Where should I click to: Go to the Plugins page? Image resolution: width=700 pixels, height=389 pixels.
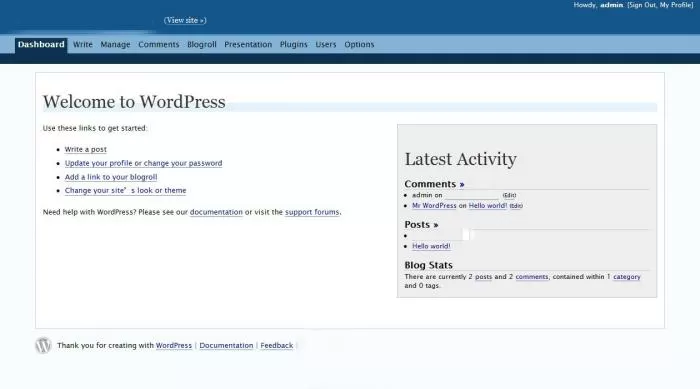[293, 45]
